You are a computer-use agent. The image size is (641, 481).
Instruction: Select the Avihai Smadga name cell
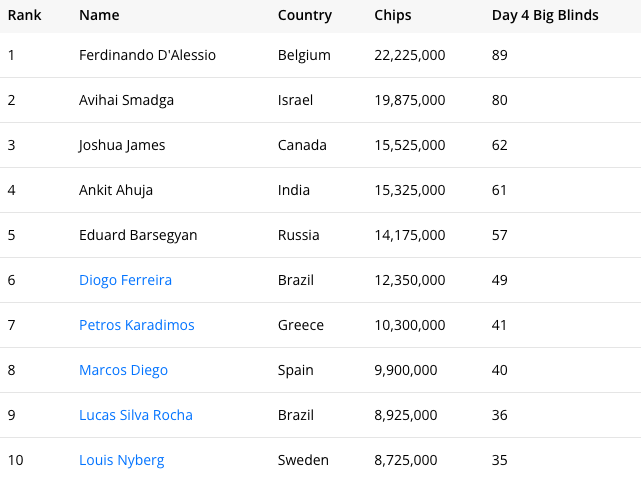pos(126,100)
